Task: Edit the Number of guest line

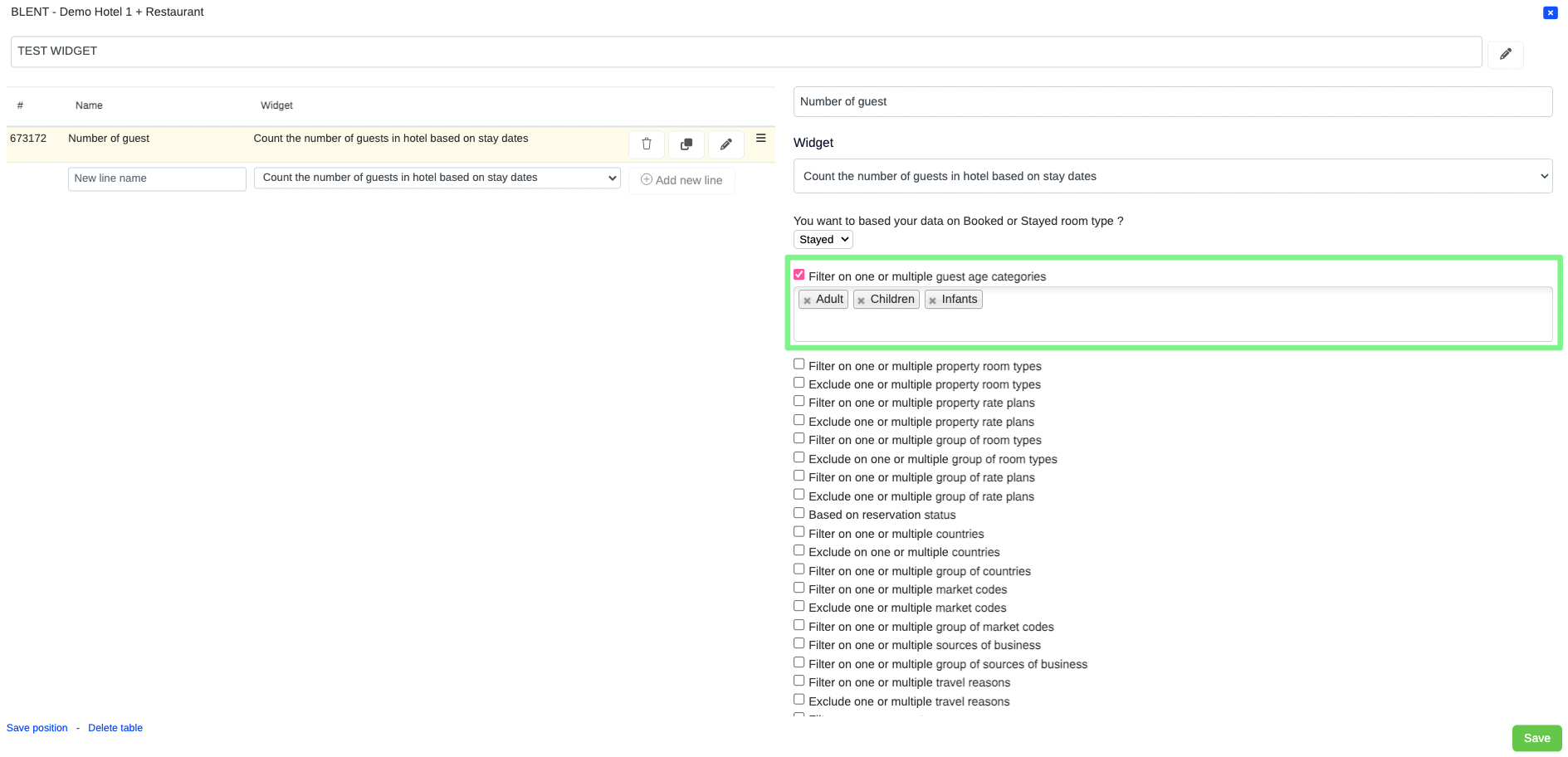Action: click(x=725, y=144)
